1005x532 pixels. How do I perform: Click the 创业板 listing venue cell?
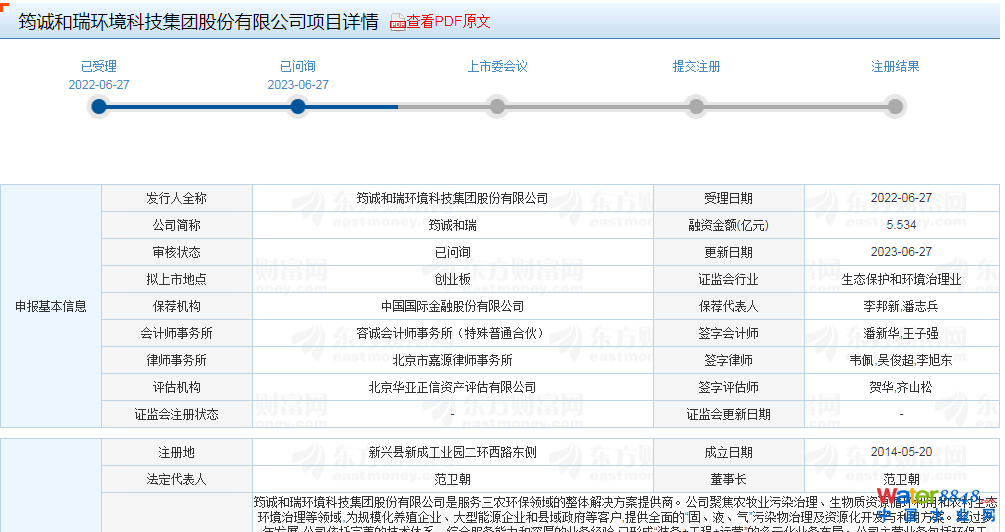[x=452, y=280]
